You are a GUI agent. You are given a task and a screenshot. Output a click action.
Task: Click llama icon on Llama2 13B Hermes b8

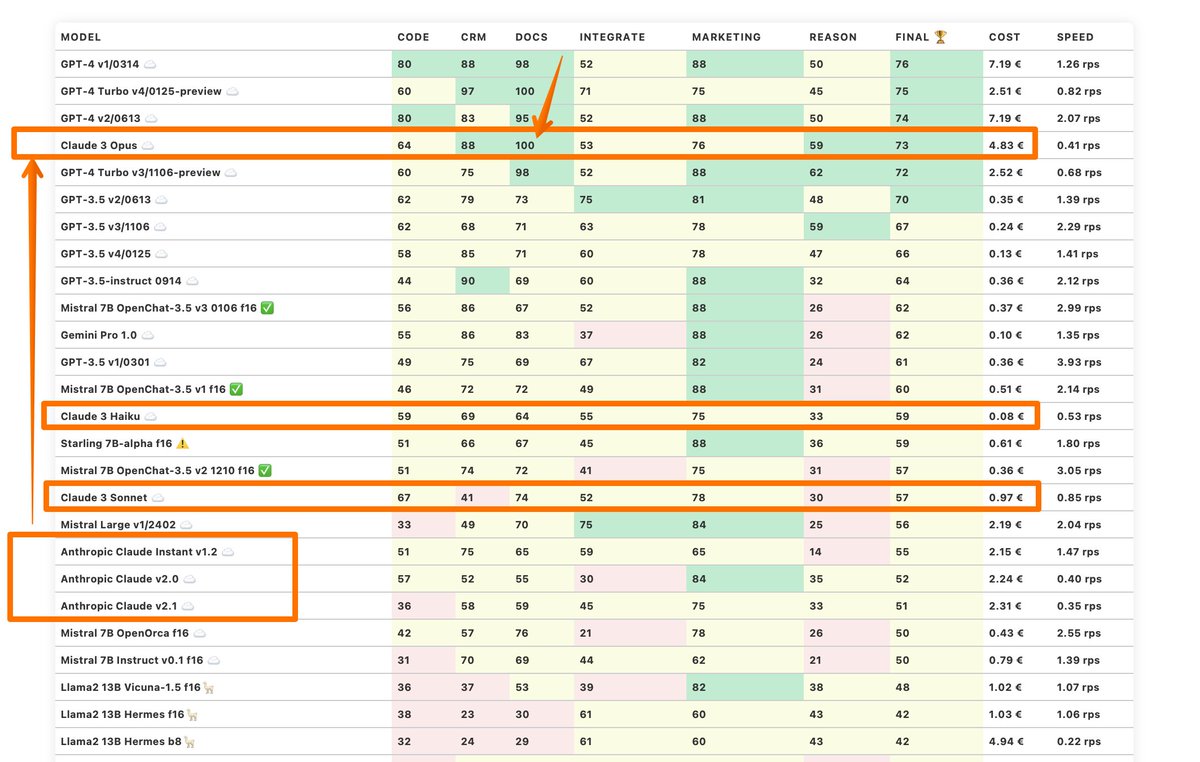coord(189,741)
